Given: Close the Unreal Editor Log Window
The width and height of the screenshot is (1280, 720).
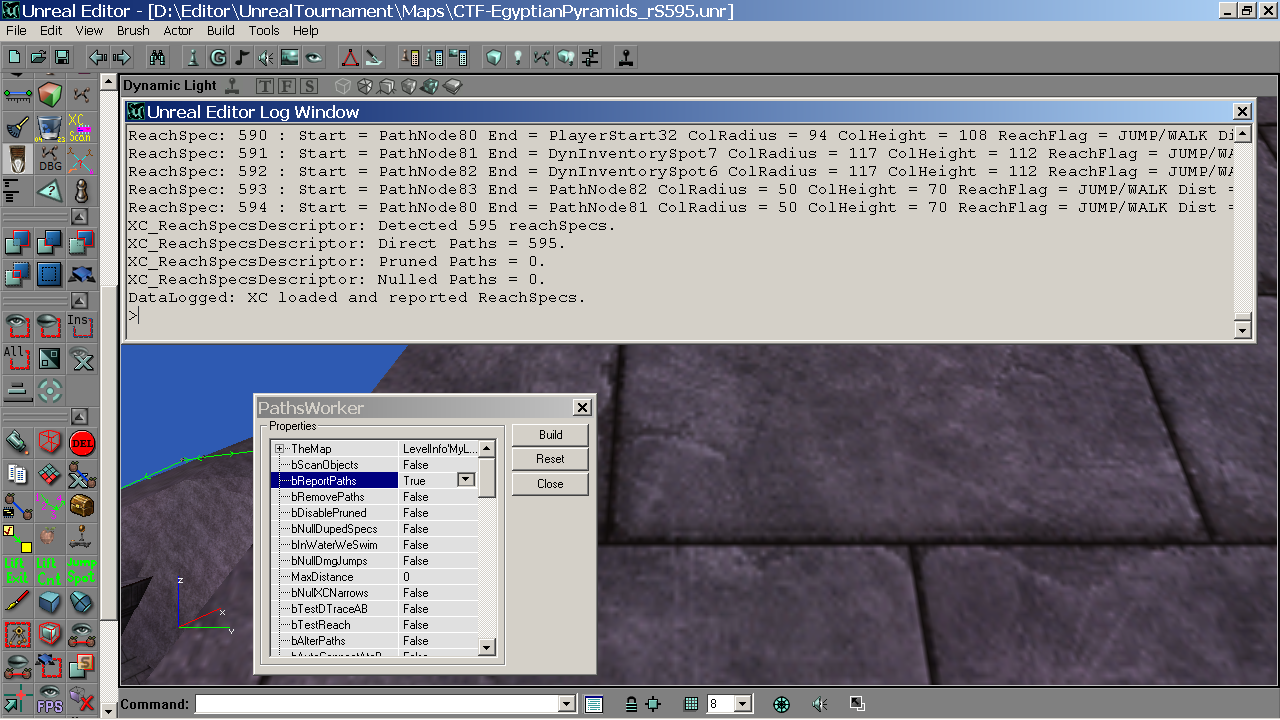Looking at the screenshot, I should tap(1242, 112).
